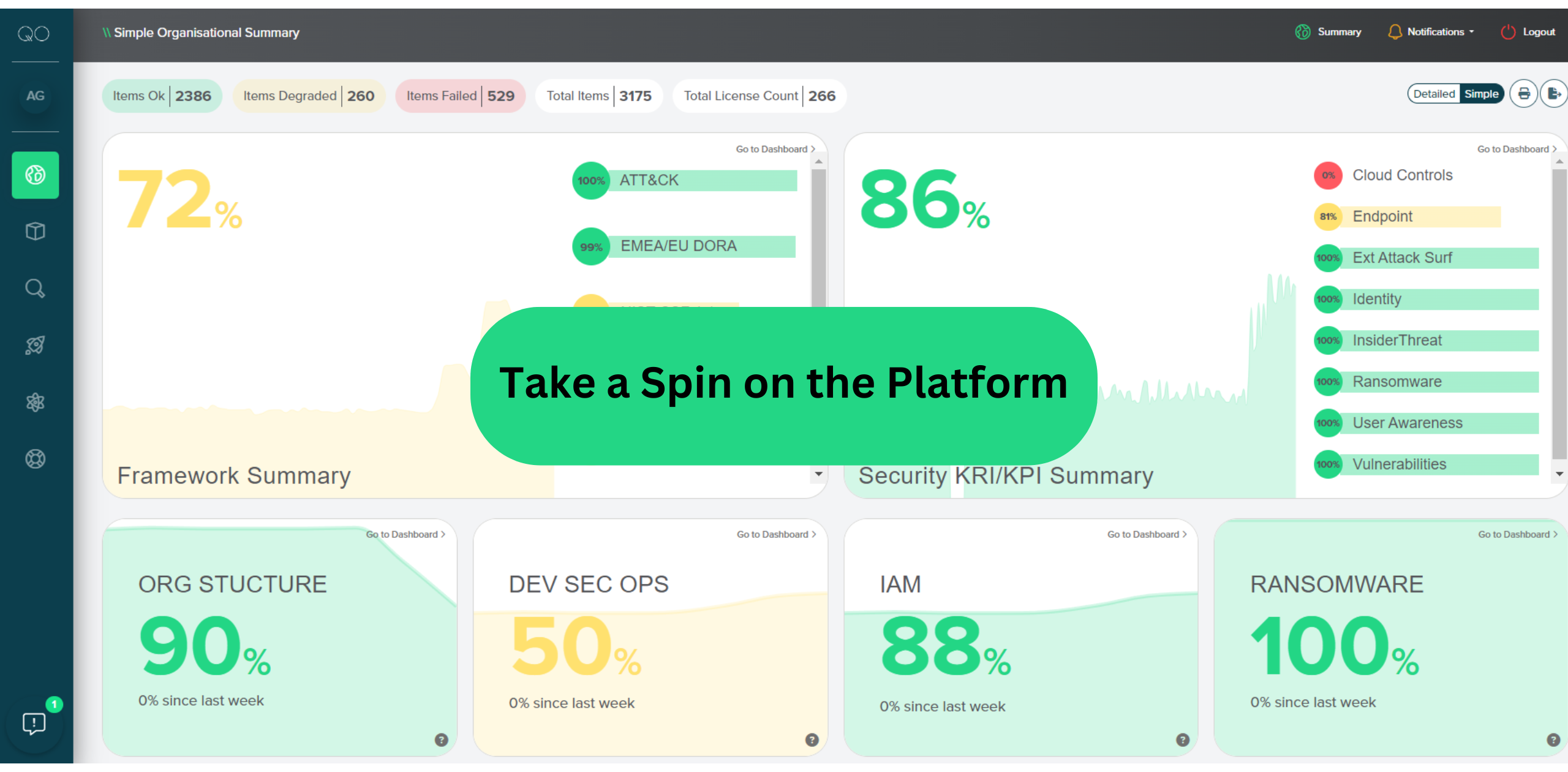This screenshot has height=772, width=1568.
Task: Click the globe summary icon in sidebar
Action: click(x=35, y=175)
